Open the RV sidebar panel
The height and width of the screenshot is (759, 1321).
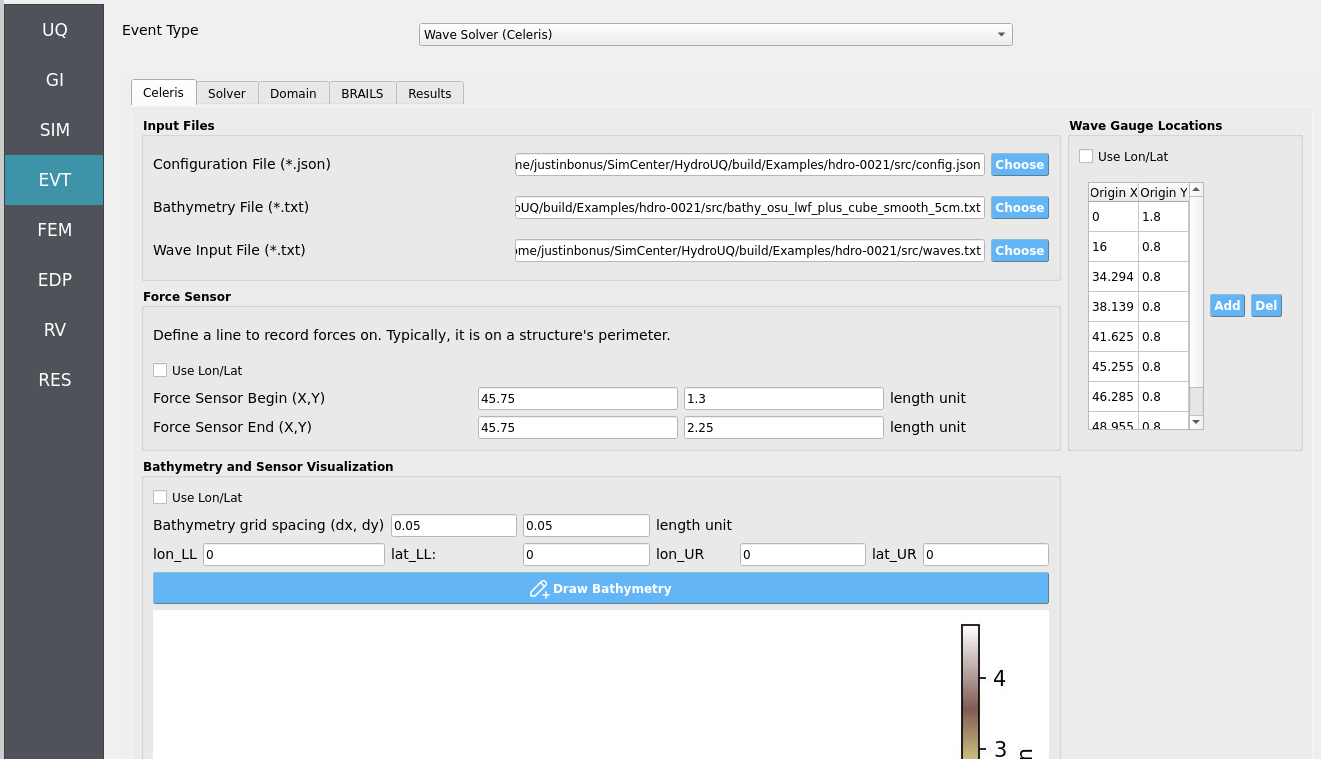pyautogui.click(x=54, y=330)
